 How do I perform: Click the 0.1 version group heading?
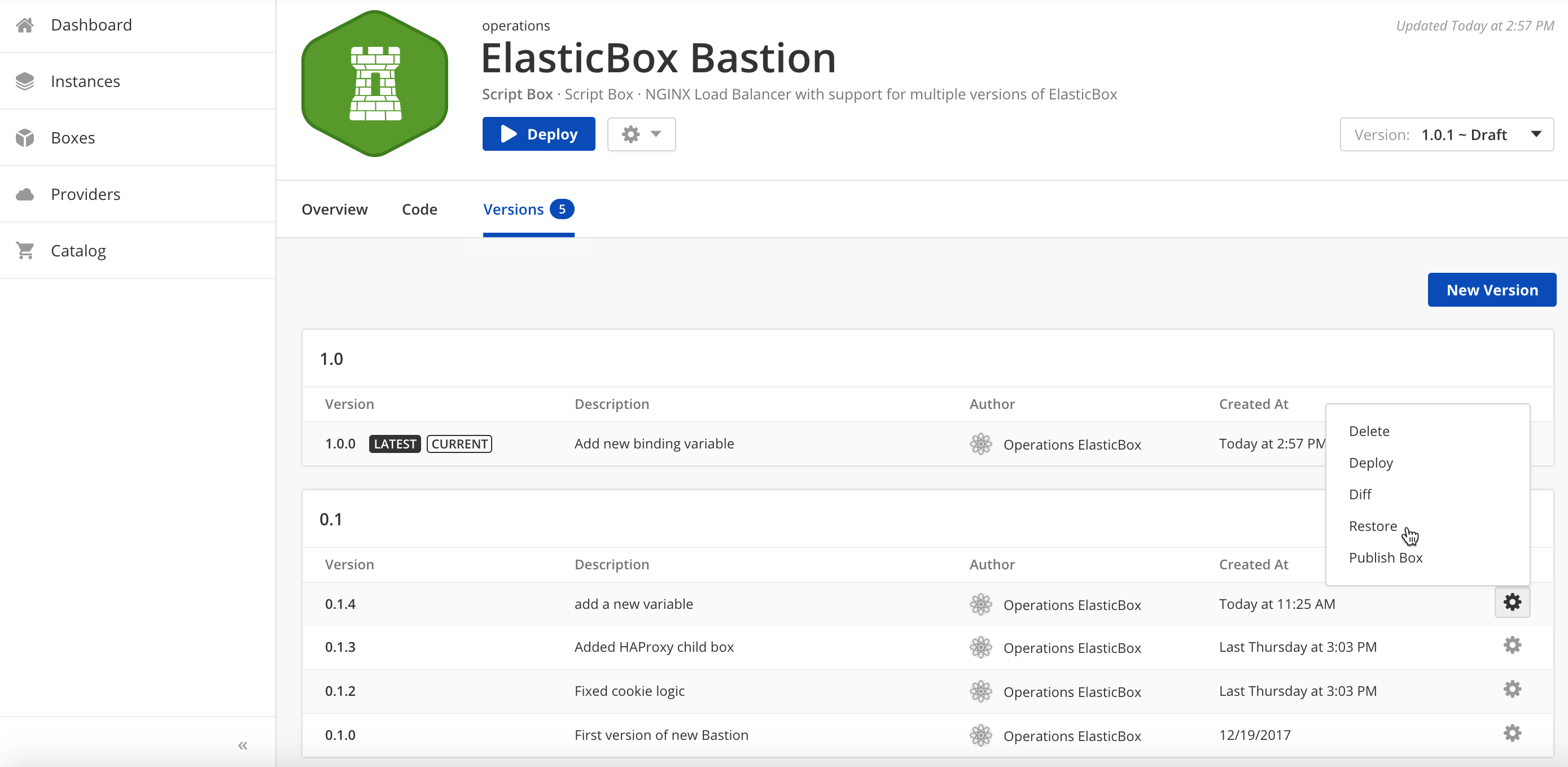[x=331, y=519]
